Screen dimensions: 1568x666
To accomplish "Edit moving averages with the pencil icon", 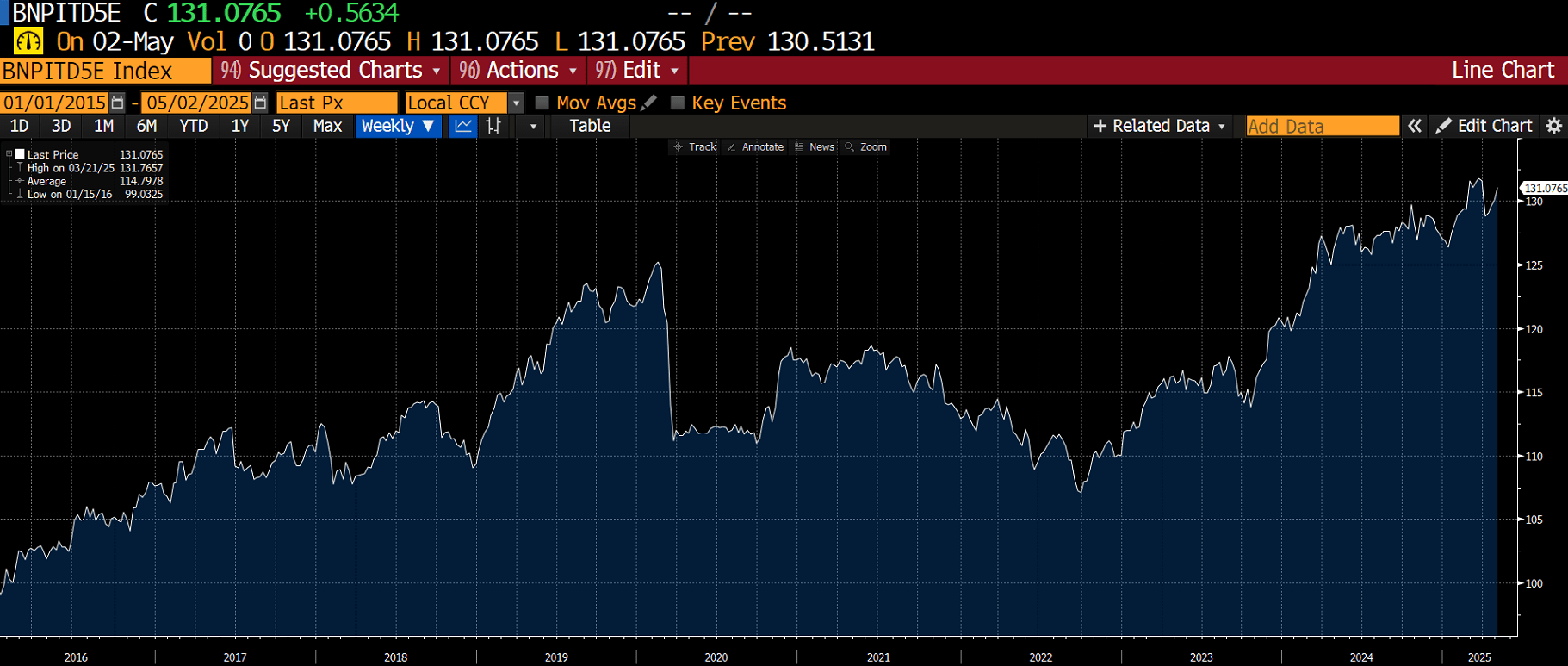I will [x=650, y=103].
